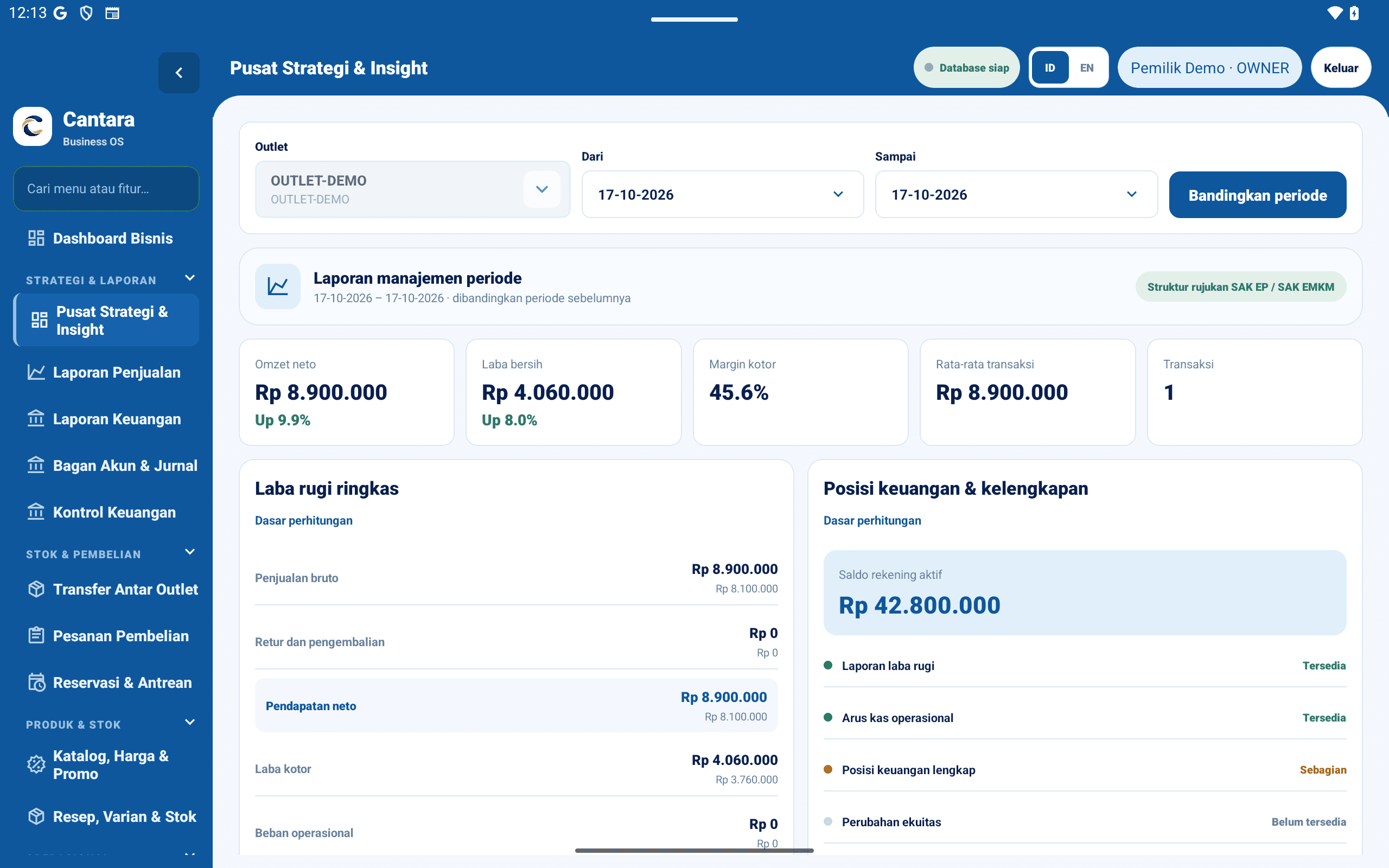Click Saldo rekening aktif Rp 42.800.000 panel
The image size is (1389, 868).
[x=1084, y=592]
